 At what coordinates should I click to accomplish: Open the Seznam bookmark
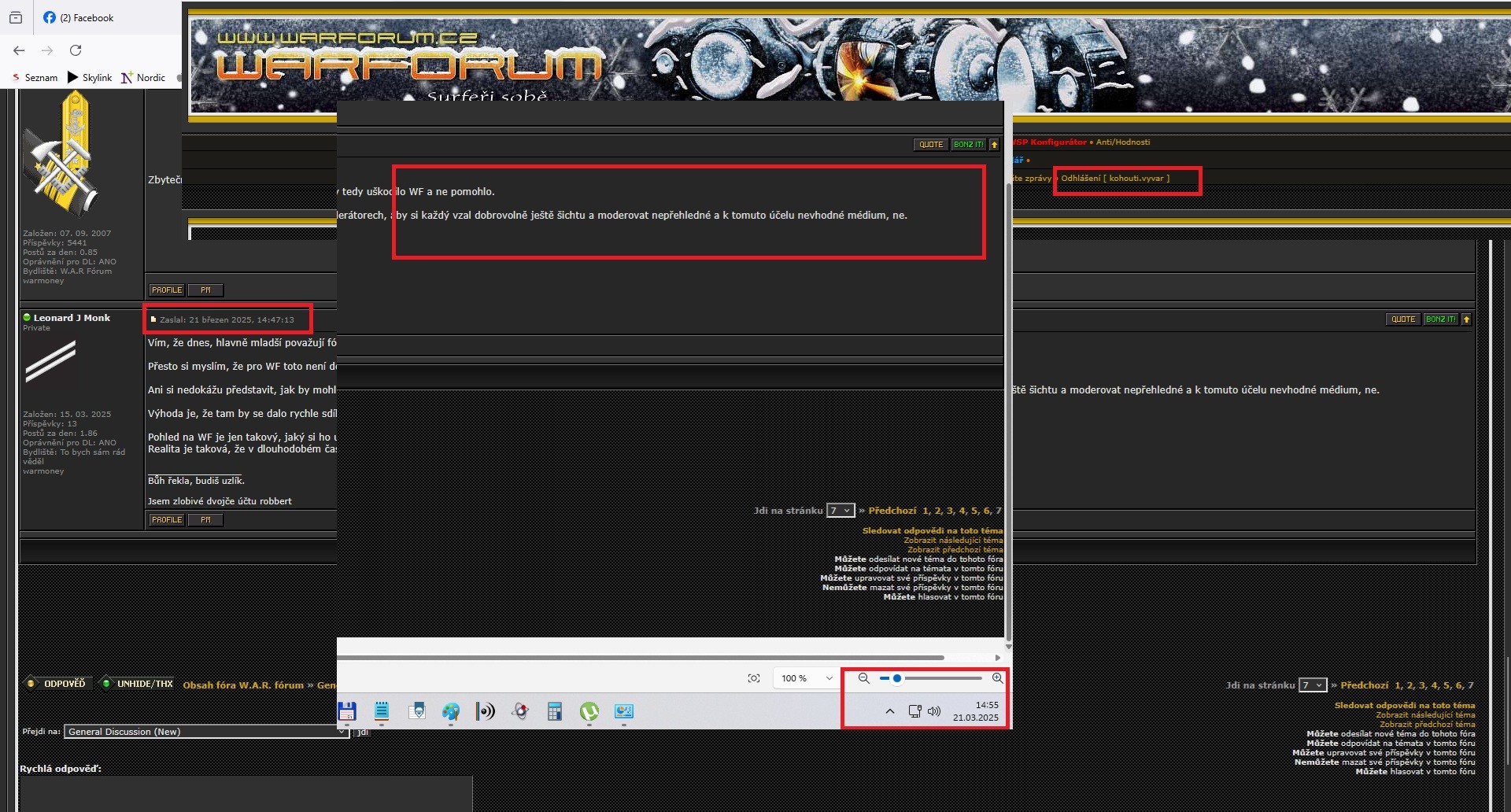pos(35,77)
